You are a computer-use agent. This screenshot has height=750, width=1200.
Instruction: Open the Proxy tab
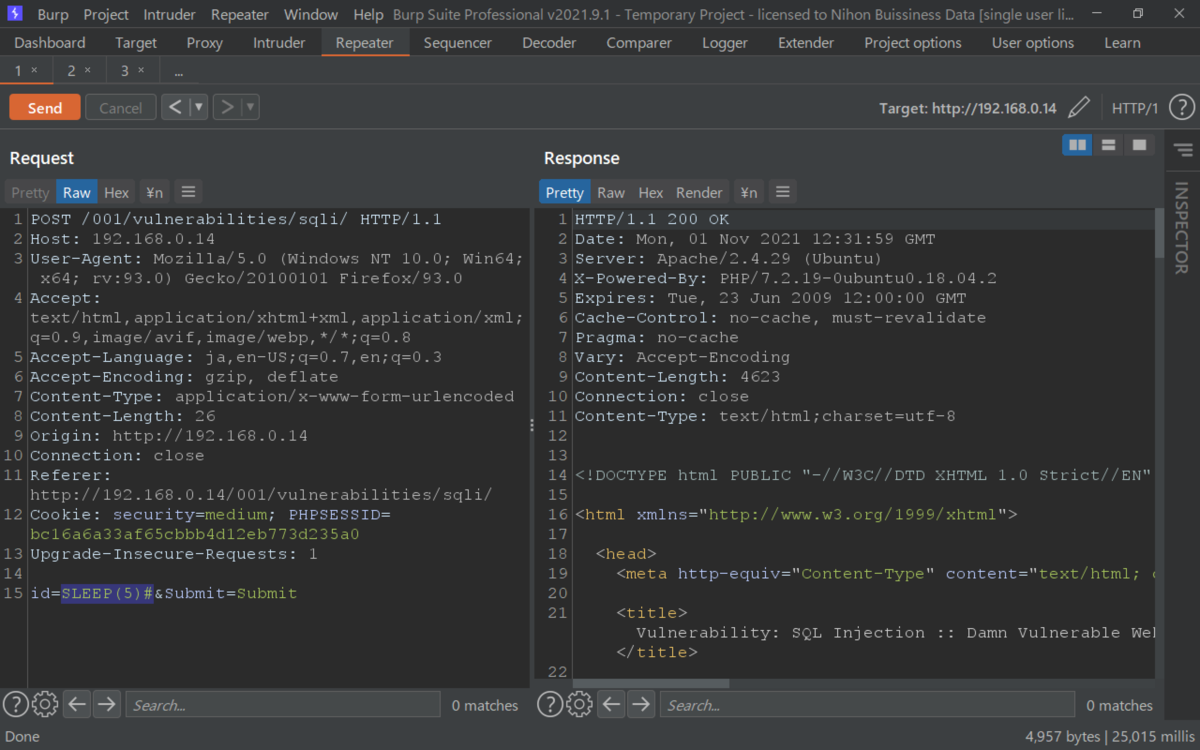[205, 43]
